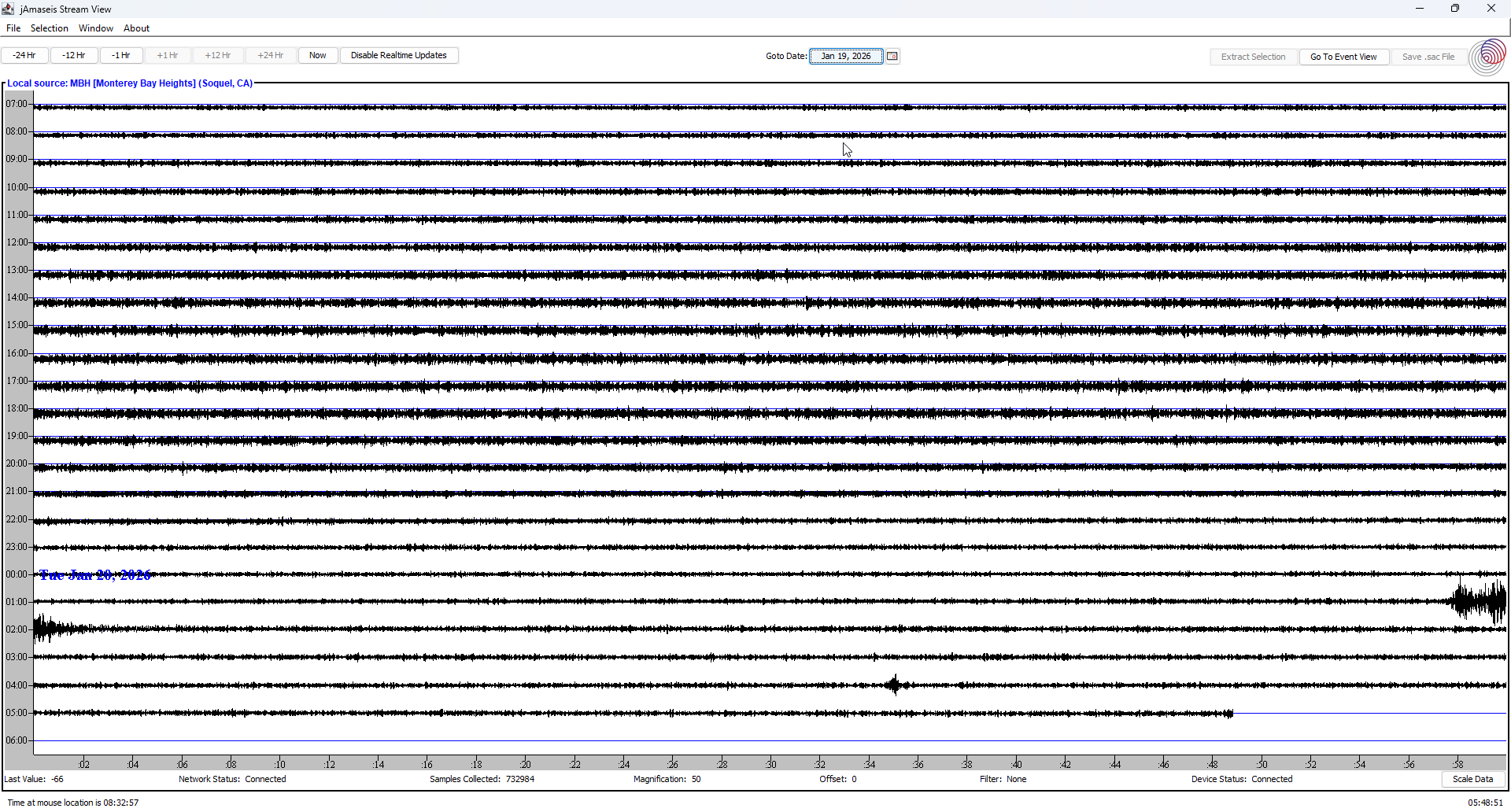Advance 12 hours with +12 Hr

tap(217, 55)
